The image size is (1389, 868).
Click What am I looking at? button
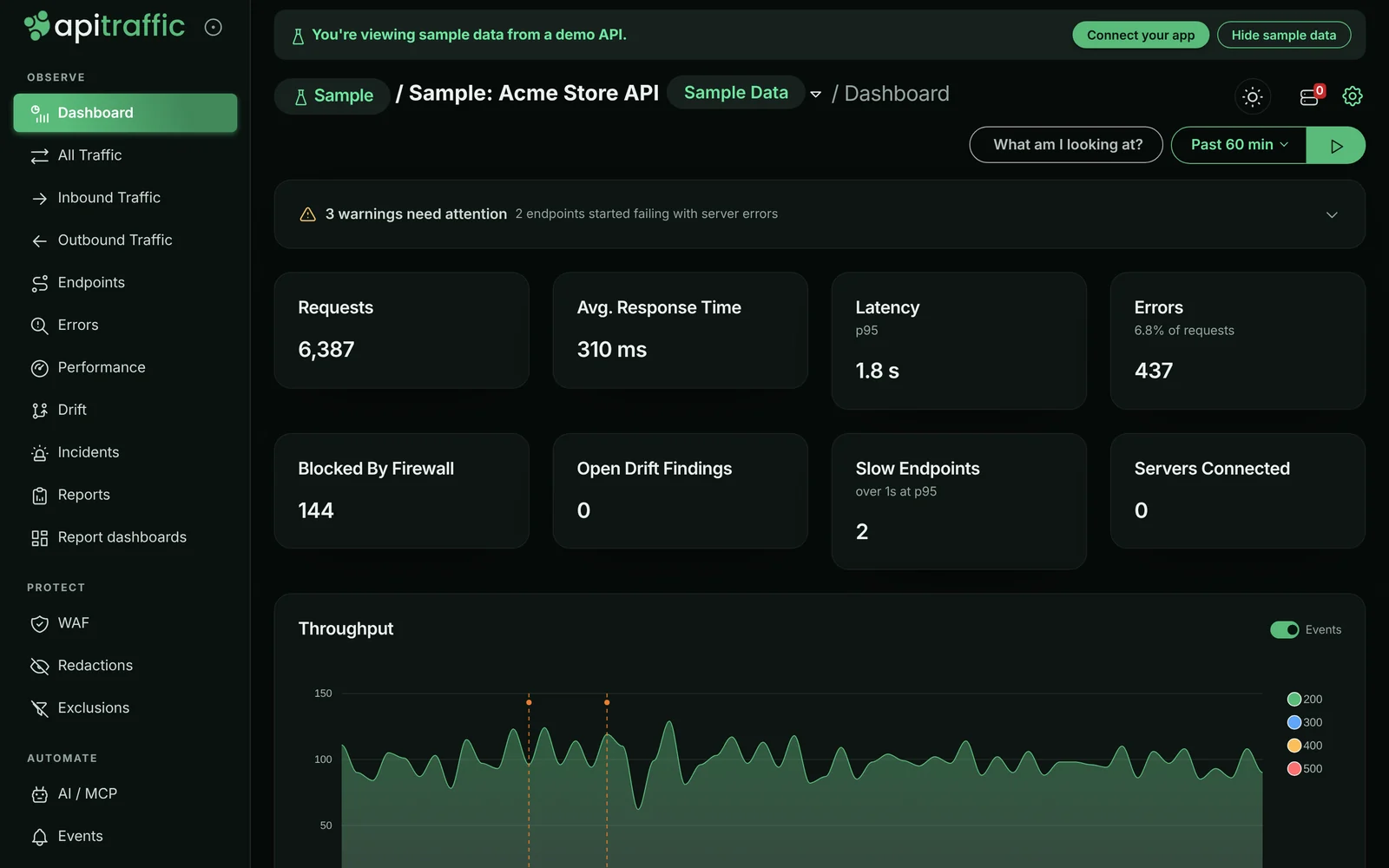(1066, 145)
